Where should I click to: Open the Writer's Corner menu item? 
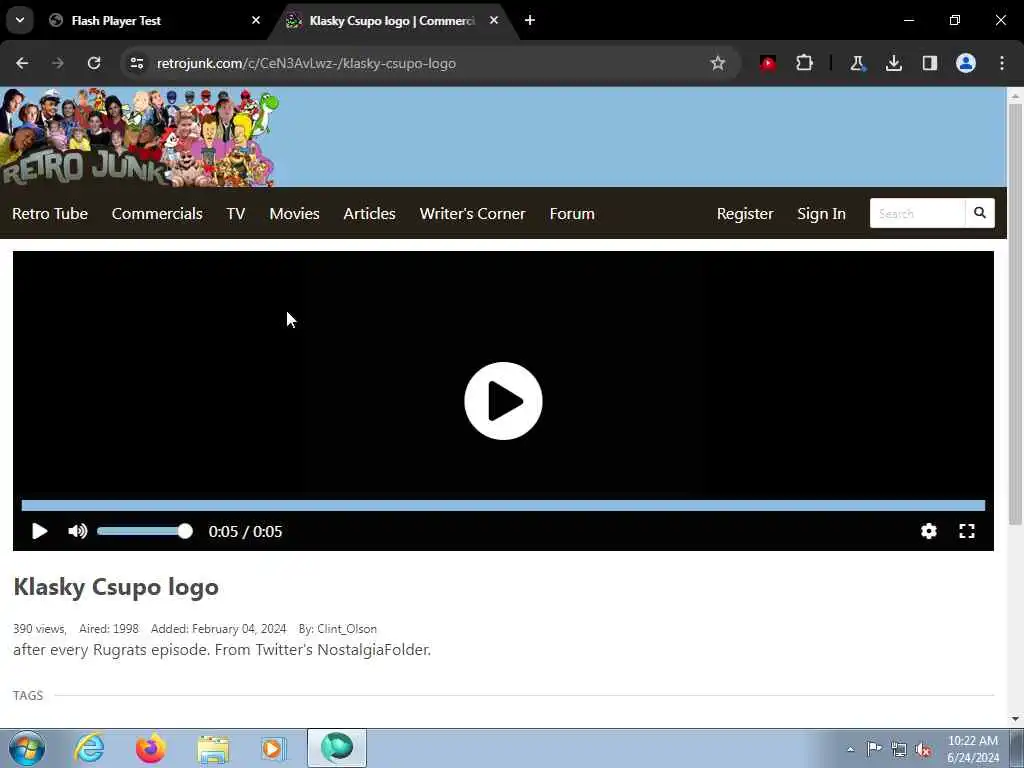[x=472, y=214]
